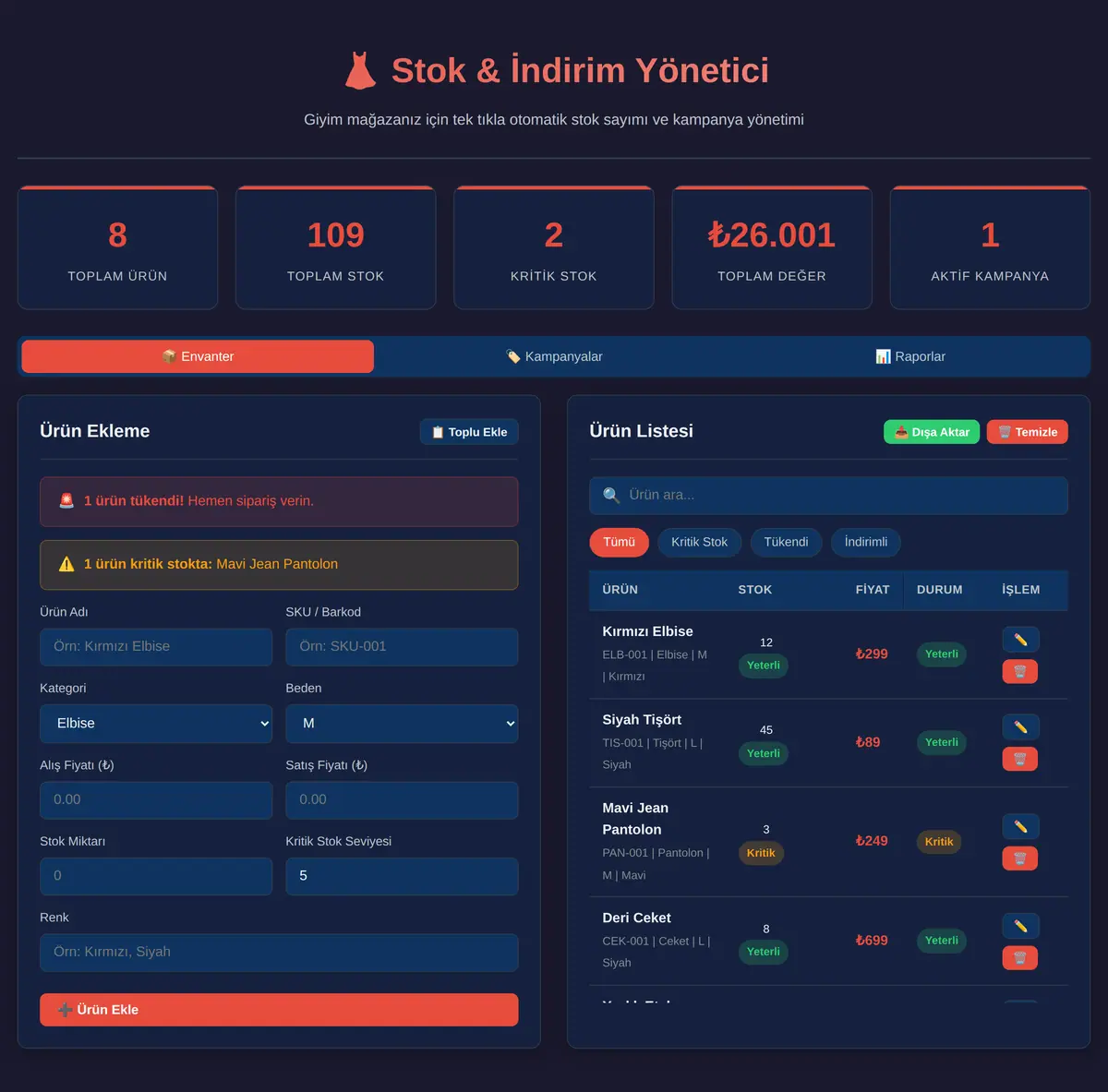Filter list by Kritik Stok
Screen dimensions: 1108x1092
[699, 542]
